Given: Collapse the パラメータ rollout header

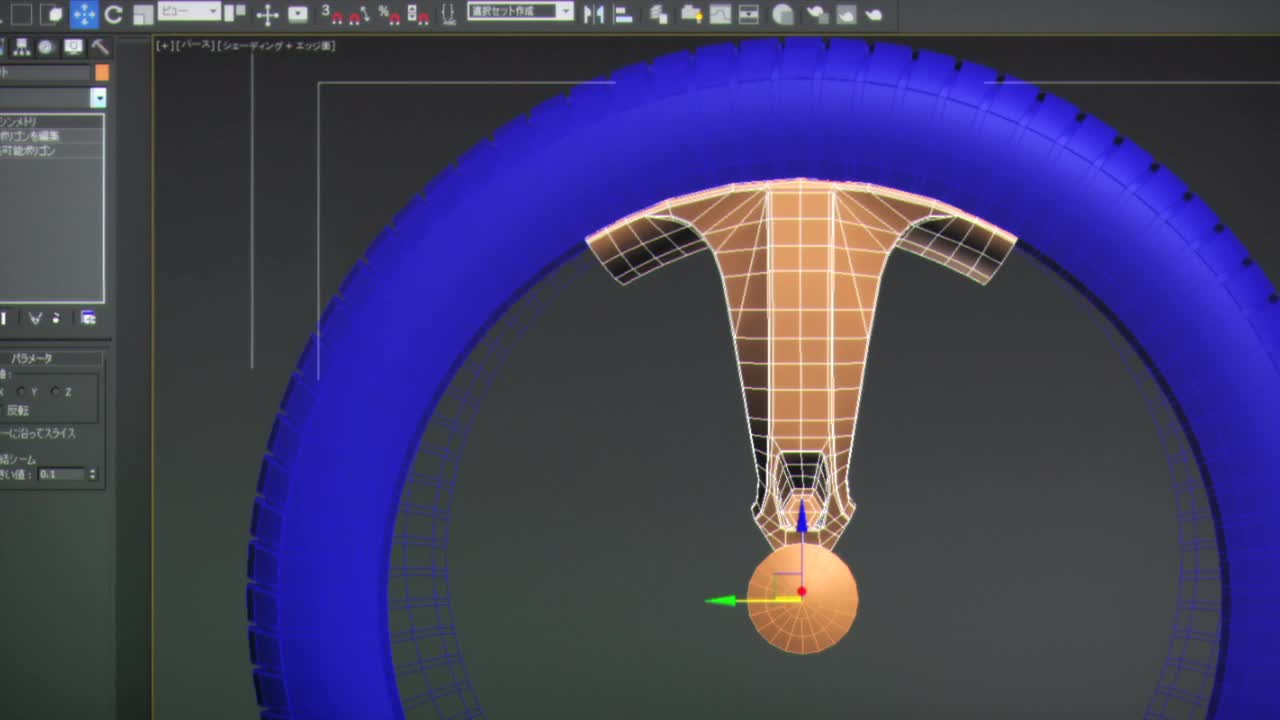Looking at the screenshot, I should pyautogui.click(x=32, y=358).
